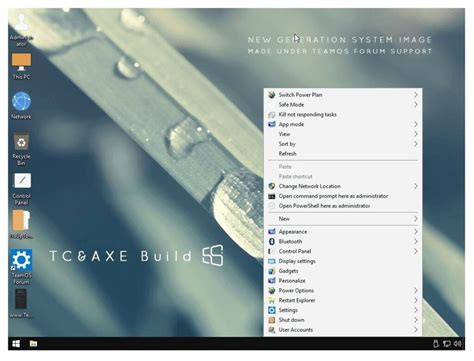Click the Paste shortcut menu entry
This screenshot has width=474, height=361.
coord(343,176)
